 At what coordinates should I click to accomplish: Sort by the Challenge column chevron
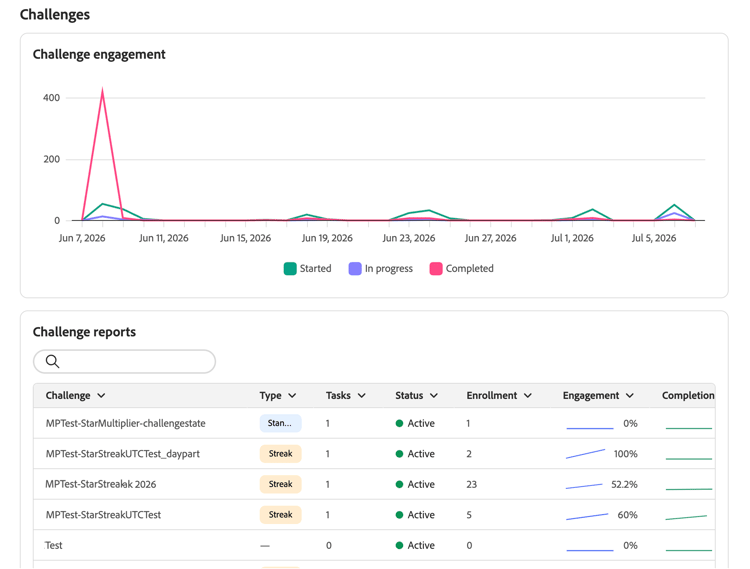[101, 396]
